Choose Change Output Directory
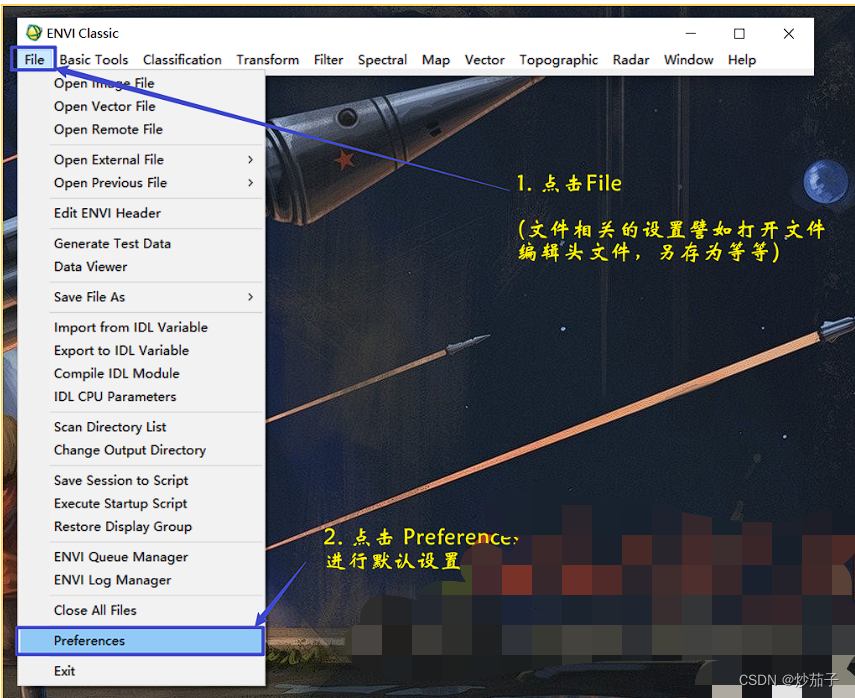855x698 pixels. 141,450
